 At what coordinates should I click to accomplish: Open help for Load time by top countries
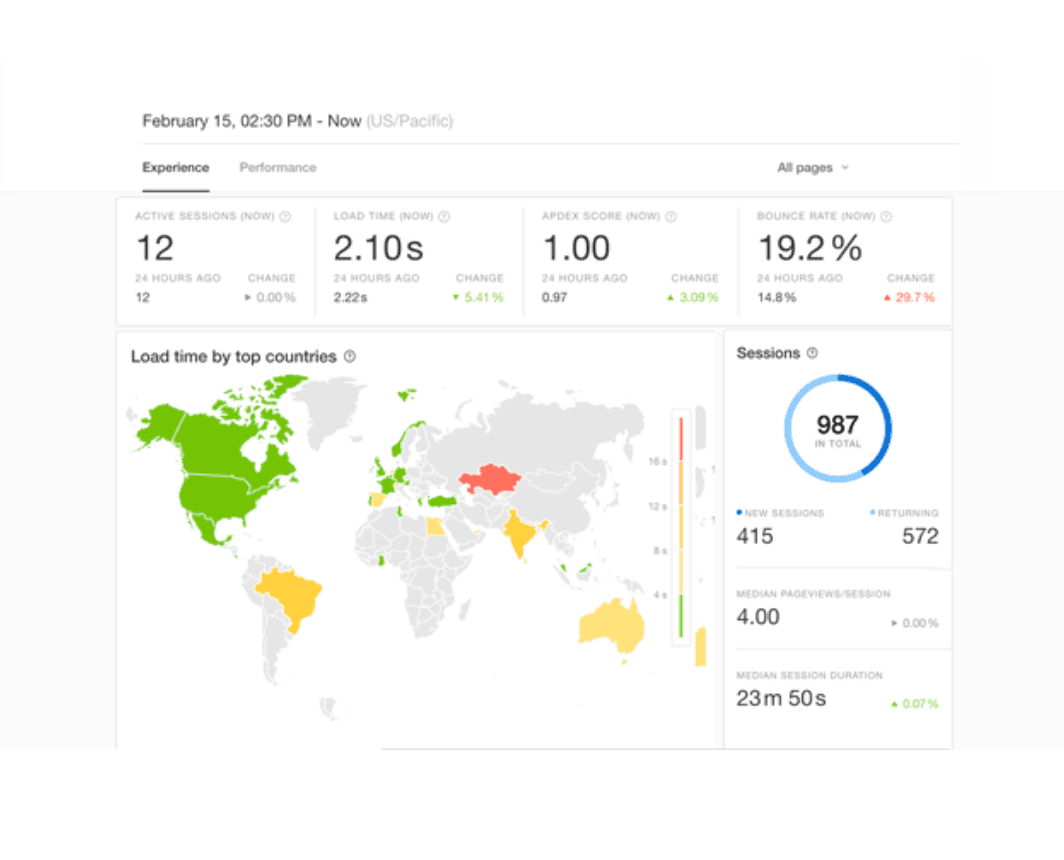[x=347, y=356]
